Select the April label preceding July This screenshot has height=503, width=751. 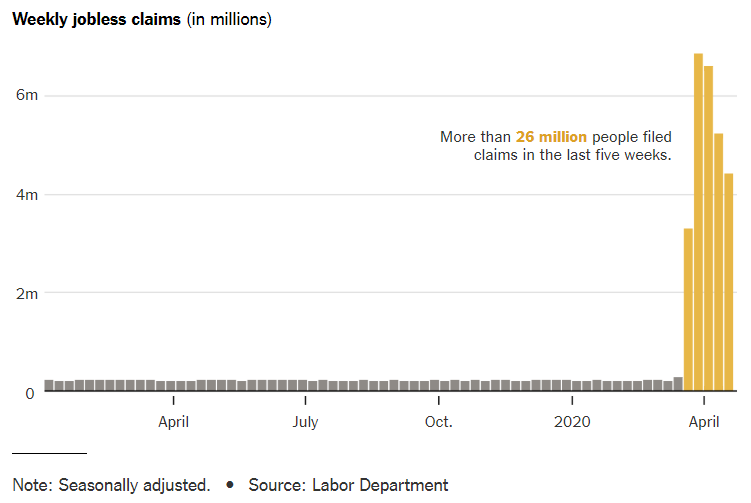174,422
